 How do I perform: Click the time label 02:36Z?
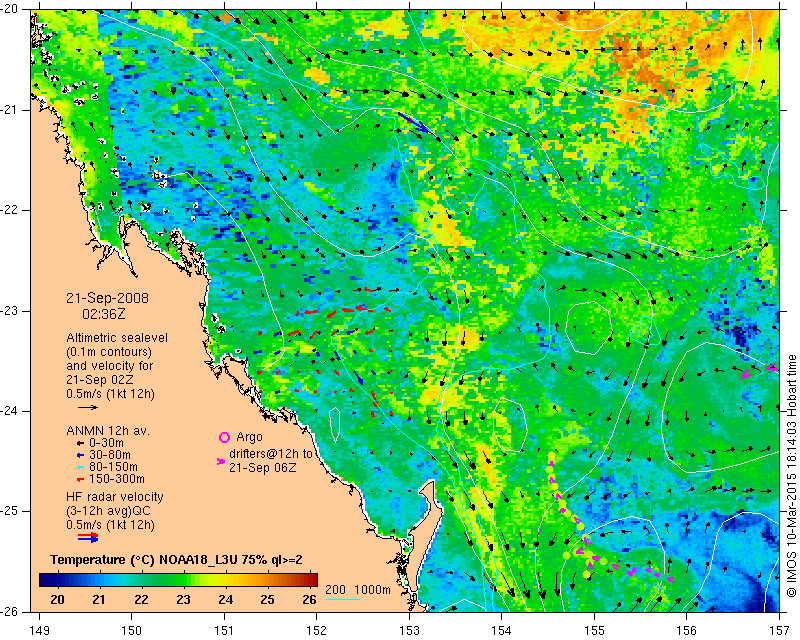104,314
